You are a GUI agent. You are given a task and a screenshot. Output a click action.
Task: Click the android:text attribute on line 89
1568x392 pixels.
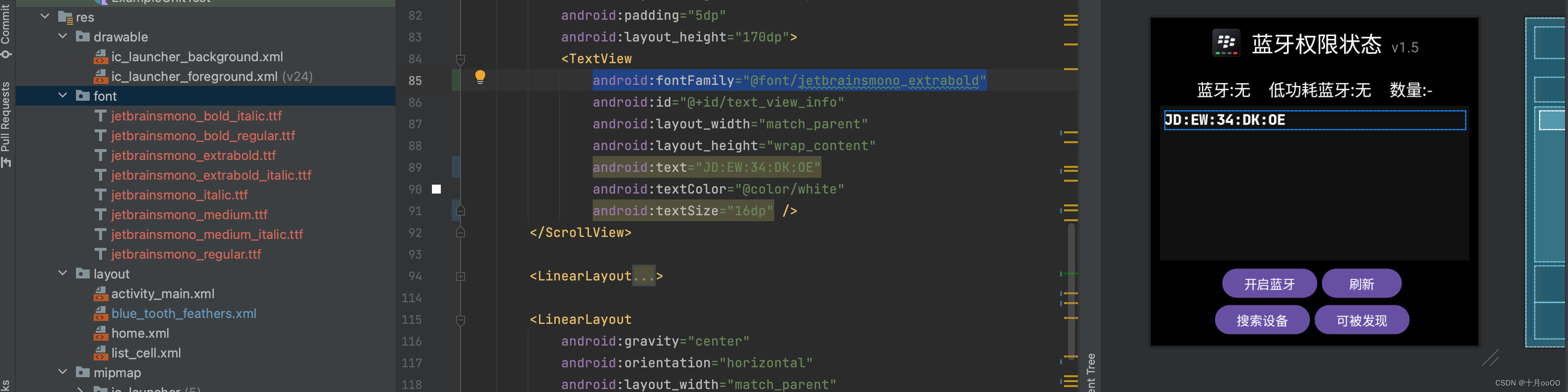(707, 167)
